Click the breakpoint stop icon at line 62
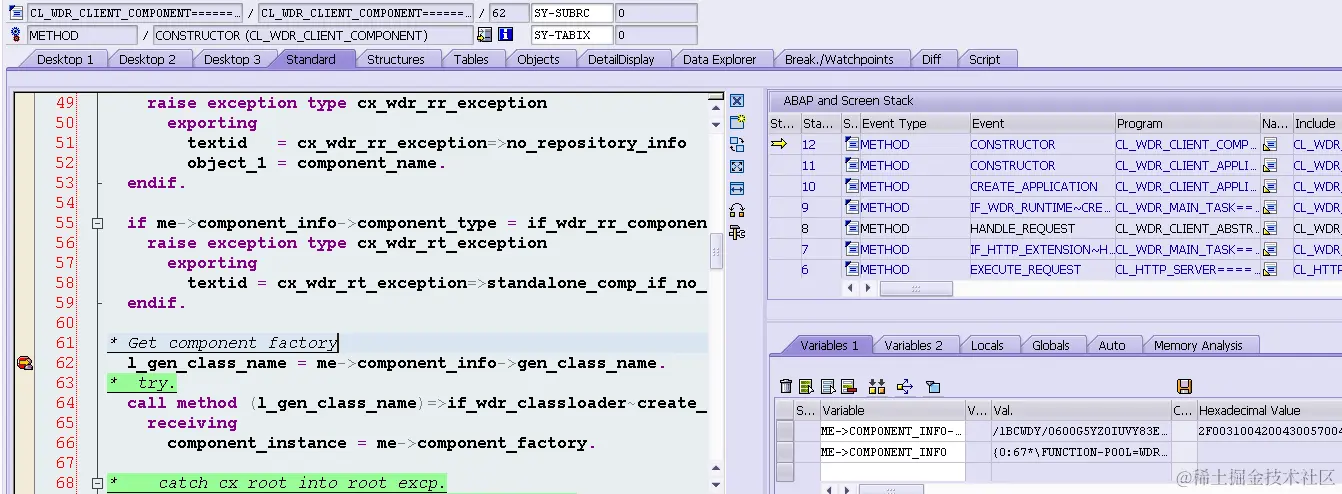Screen dimensions: 1342x494 coord(24,363)
